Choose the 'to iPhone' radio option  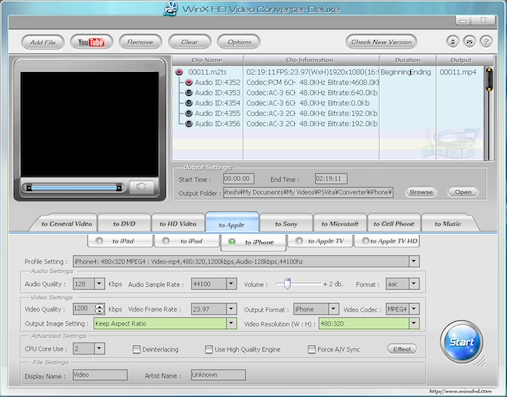coord(232,242)
